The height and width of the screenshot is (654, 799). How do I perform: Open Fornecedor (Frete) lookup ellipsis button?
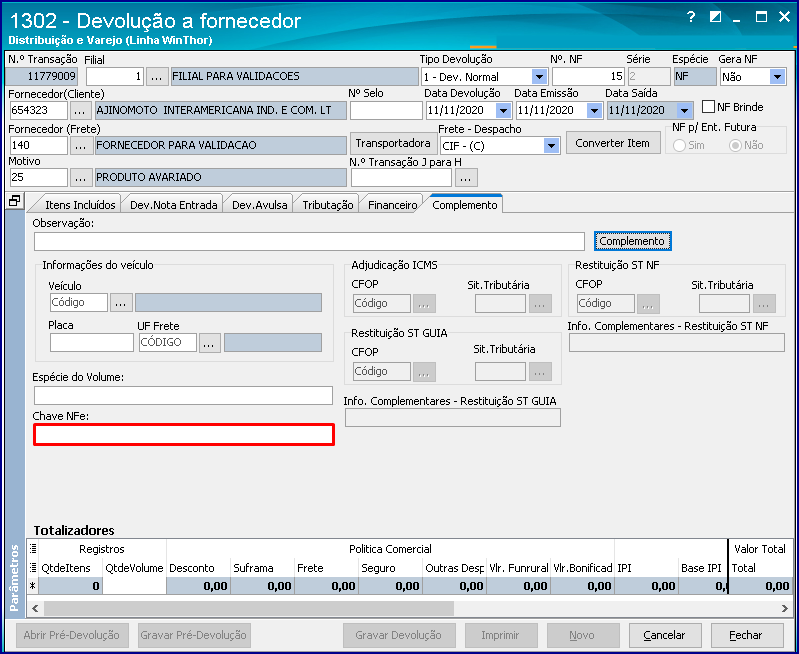pyautogui.click(x=81, y=146)
